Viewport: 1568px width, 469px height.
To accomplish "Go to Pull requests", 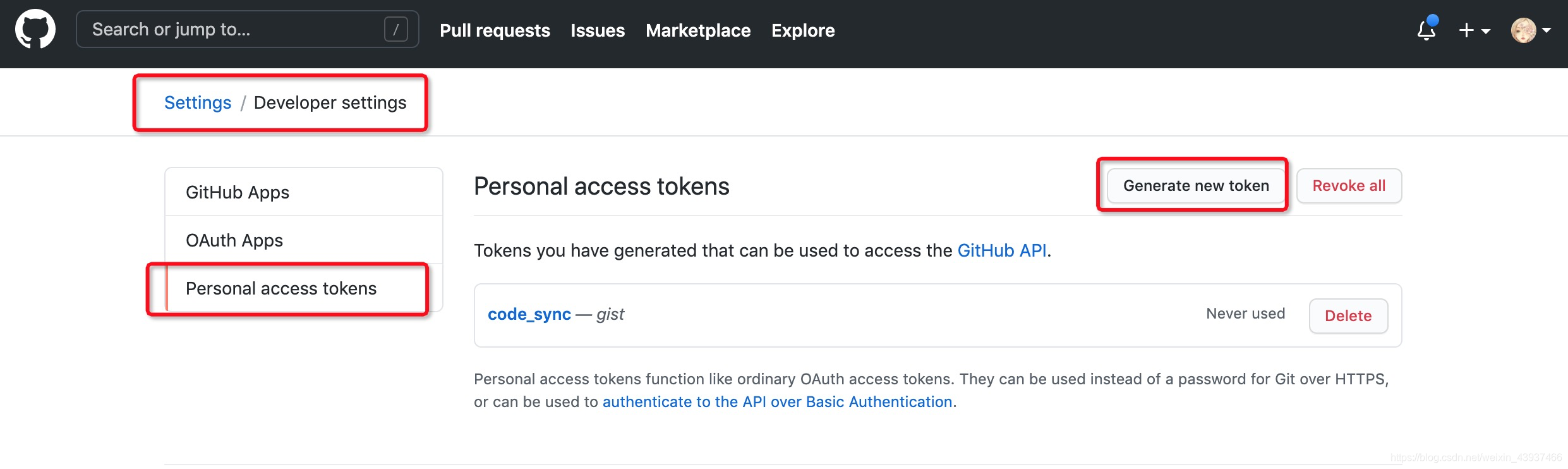I will tap(495, 30).
